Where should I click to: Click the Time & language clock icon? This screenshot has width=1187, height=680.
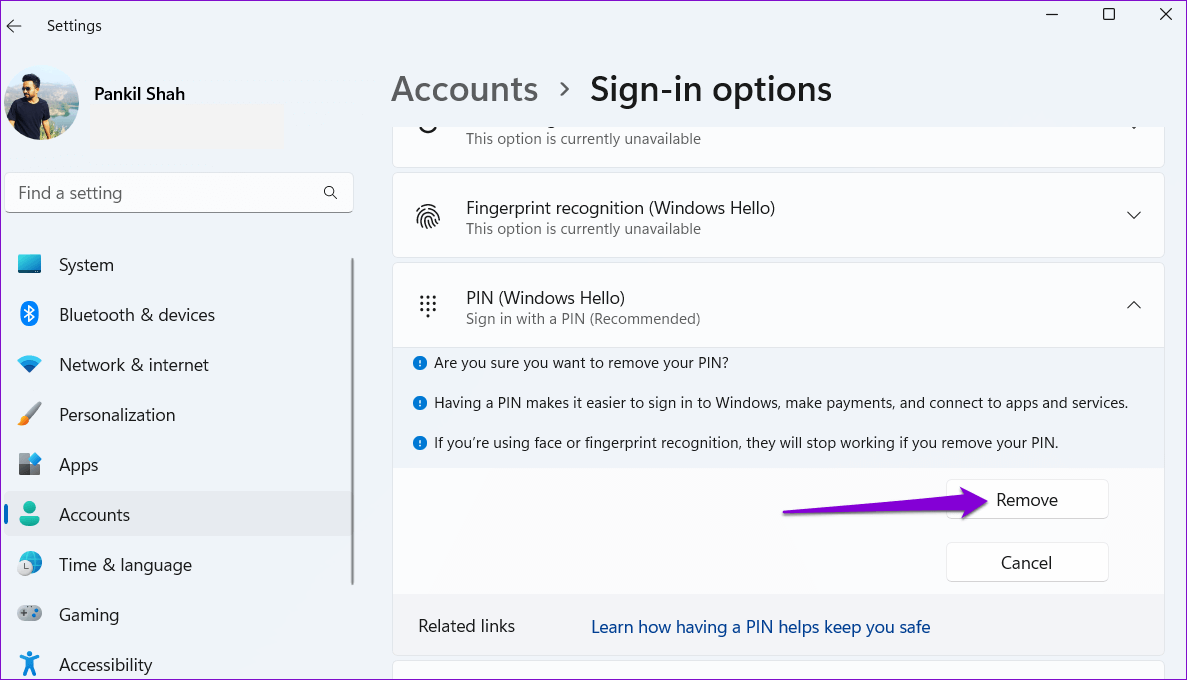30,564
